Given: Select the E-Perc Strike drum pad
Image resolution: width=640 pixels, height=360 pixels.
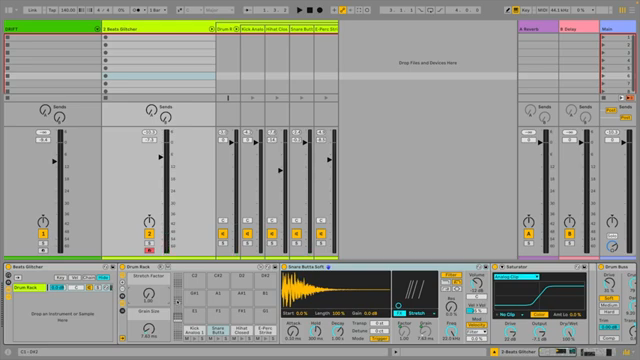Looking at the screenshot, I should (265, 330).
